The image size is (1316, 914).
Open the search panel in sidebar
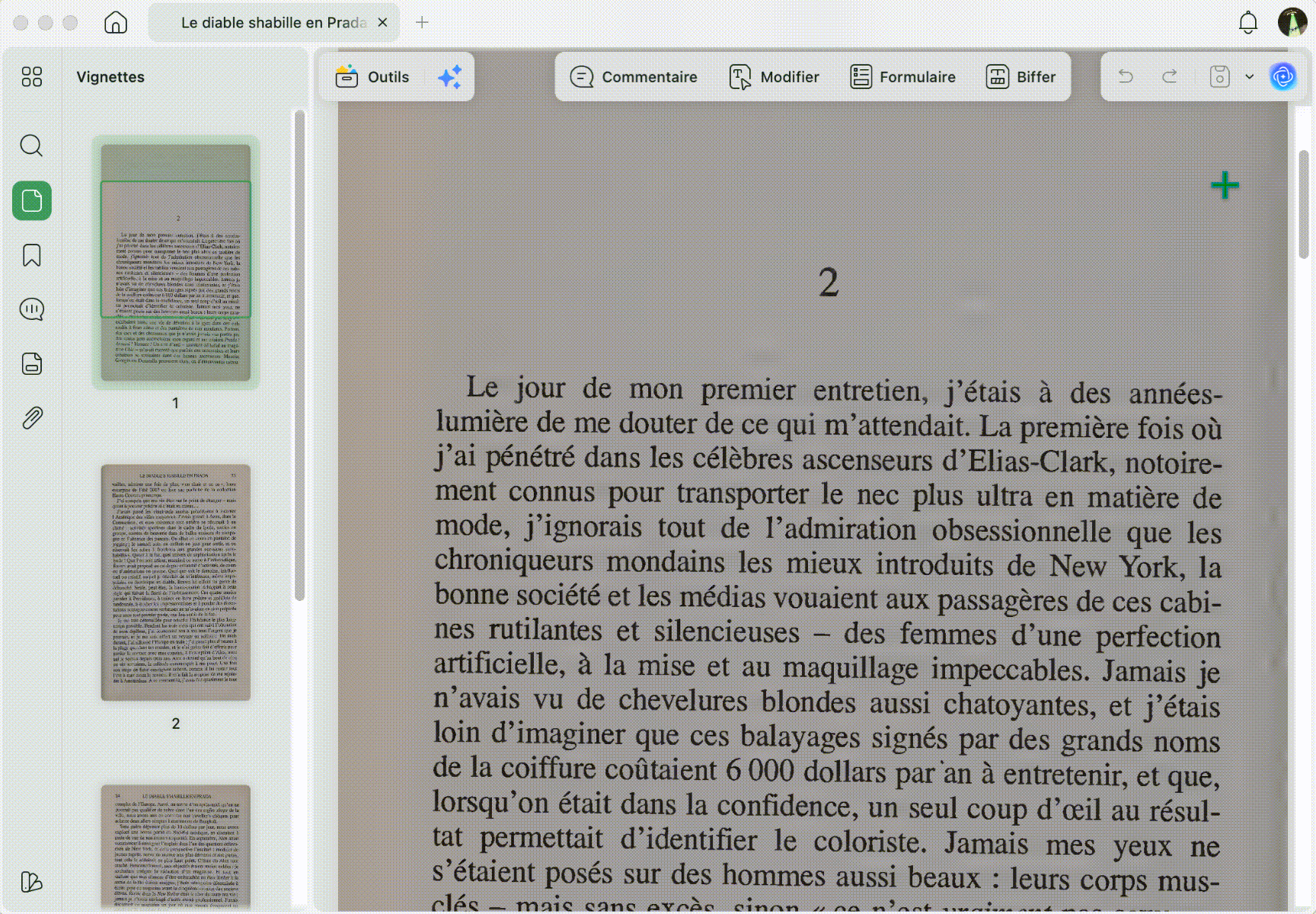coord(32,145)
